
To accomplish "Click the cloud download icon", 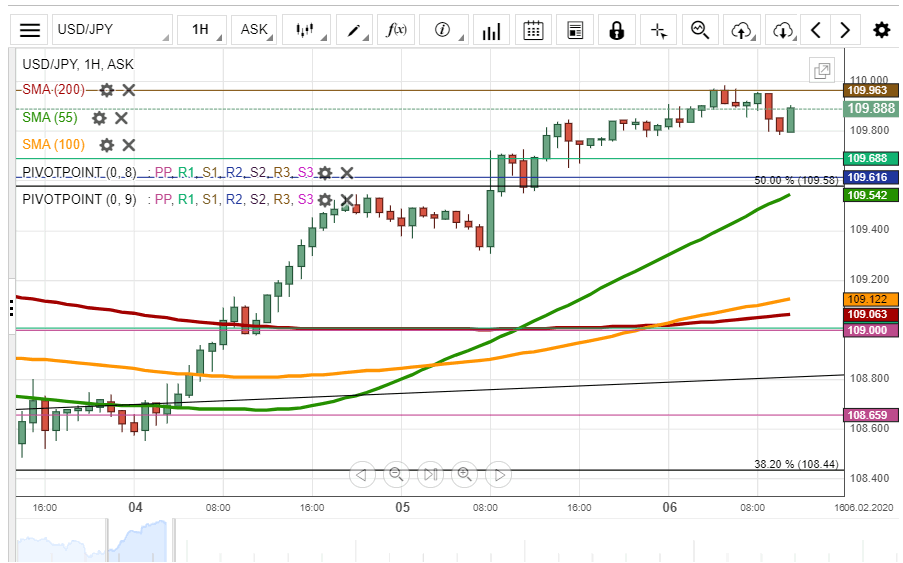I will click(x=783, y=30).
